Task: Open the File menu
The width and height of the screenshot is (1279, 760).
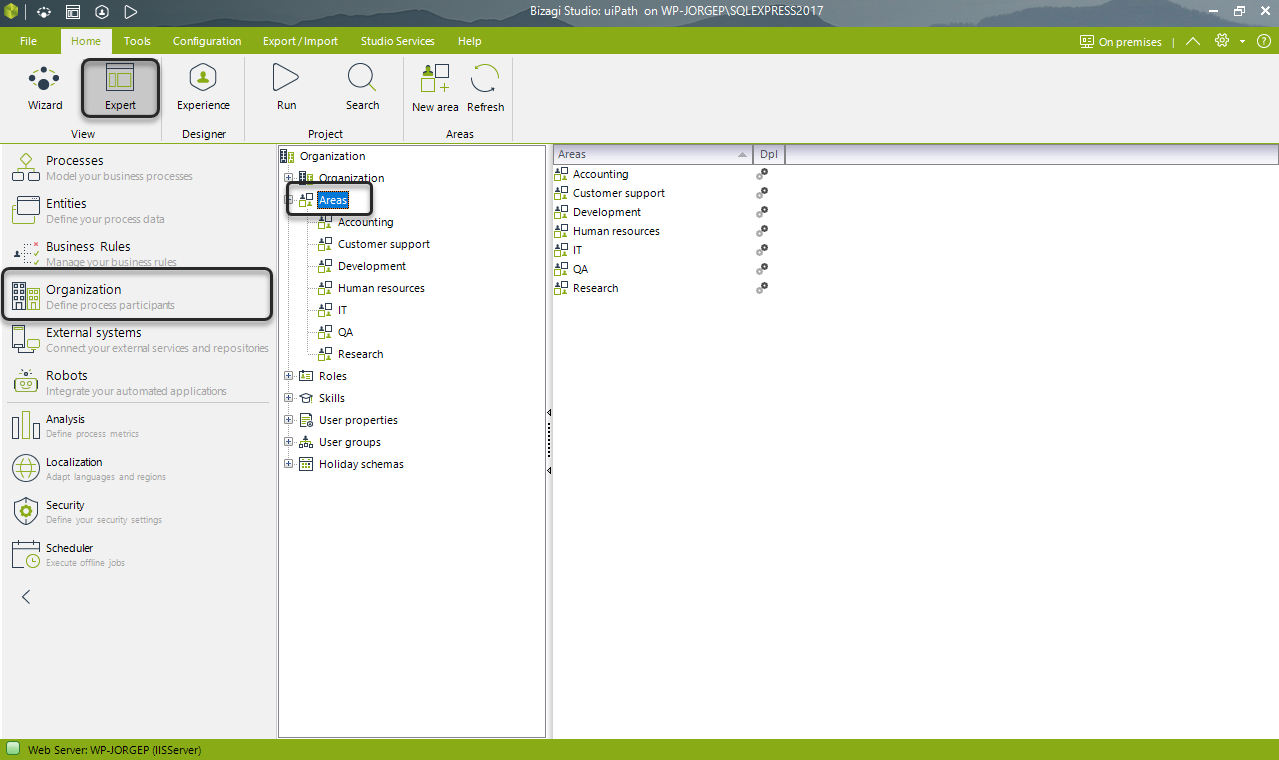Action: [x=28, y=41]
